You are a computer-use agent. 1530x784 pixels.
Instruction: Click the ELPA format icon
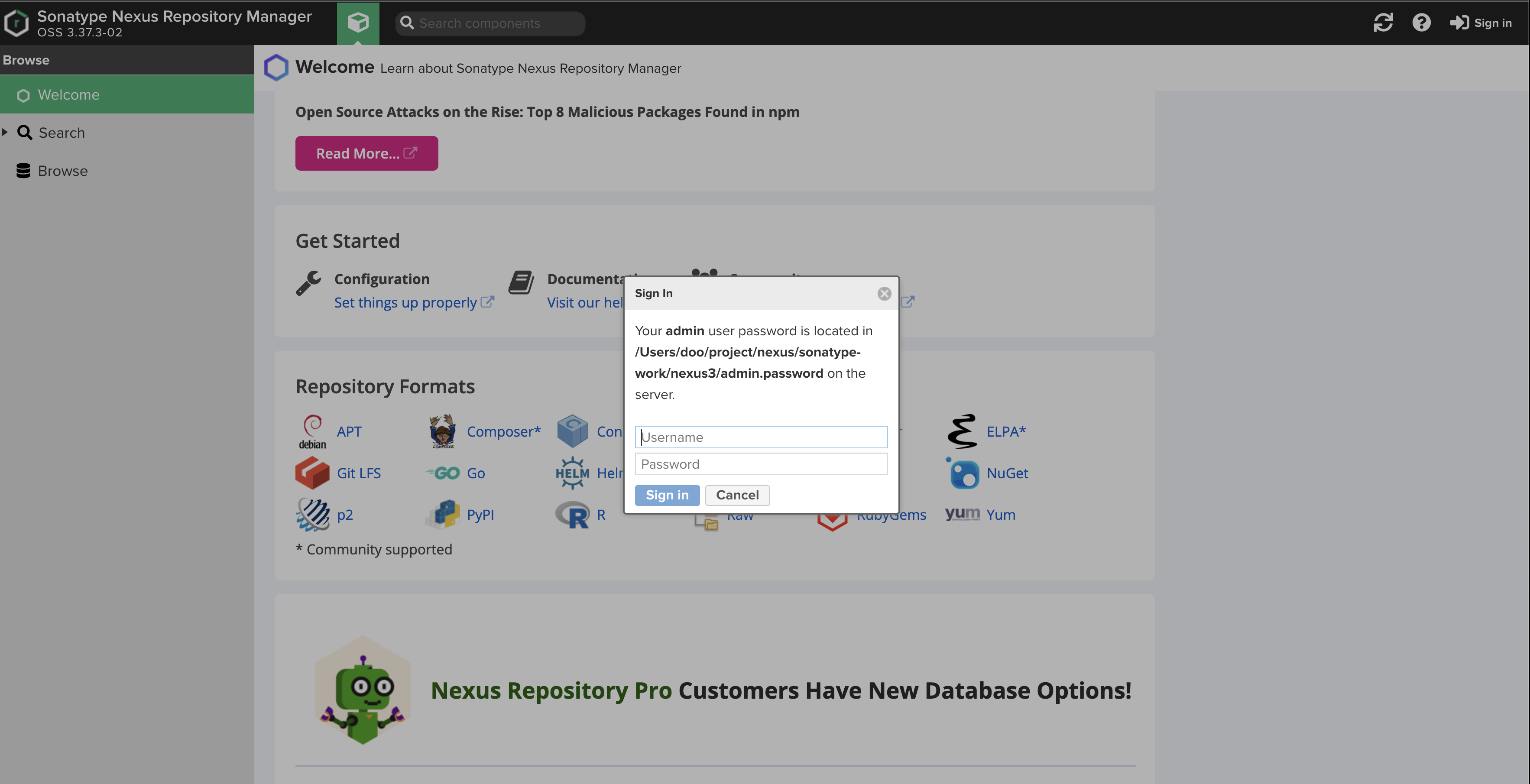962,431
